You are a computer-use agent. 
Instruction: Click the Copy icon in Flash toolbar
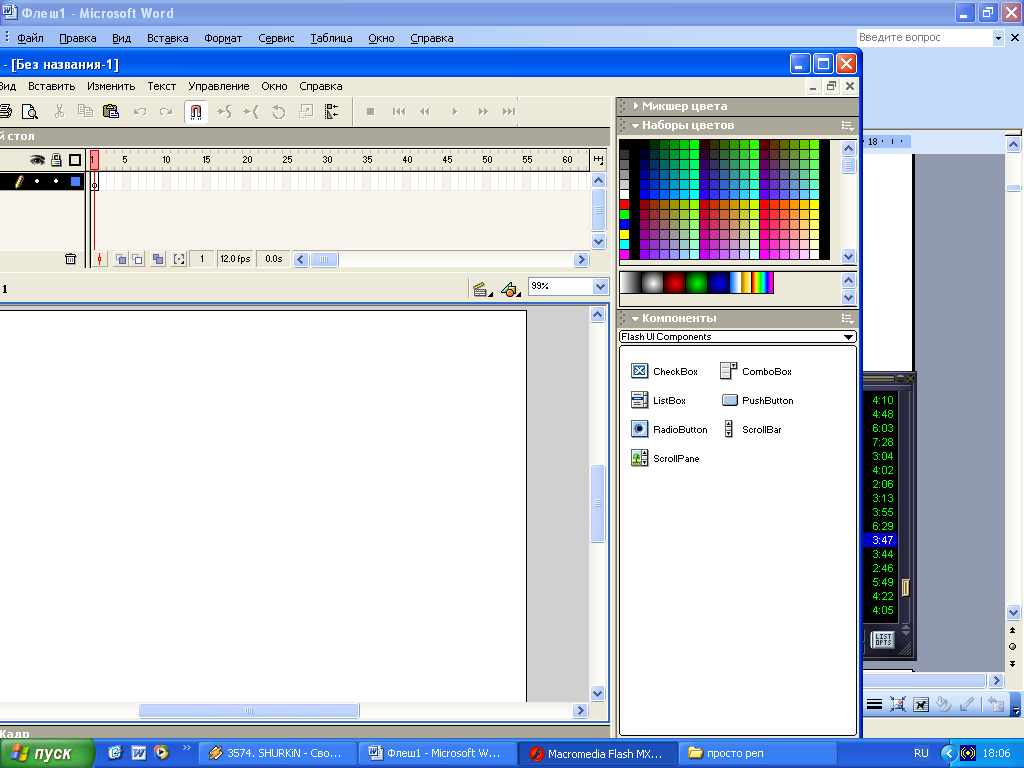click(85, 112)
